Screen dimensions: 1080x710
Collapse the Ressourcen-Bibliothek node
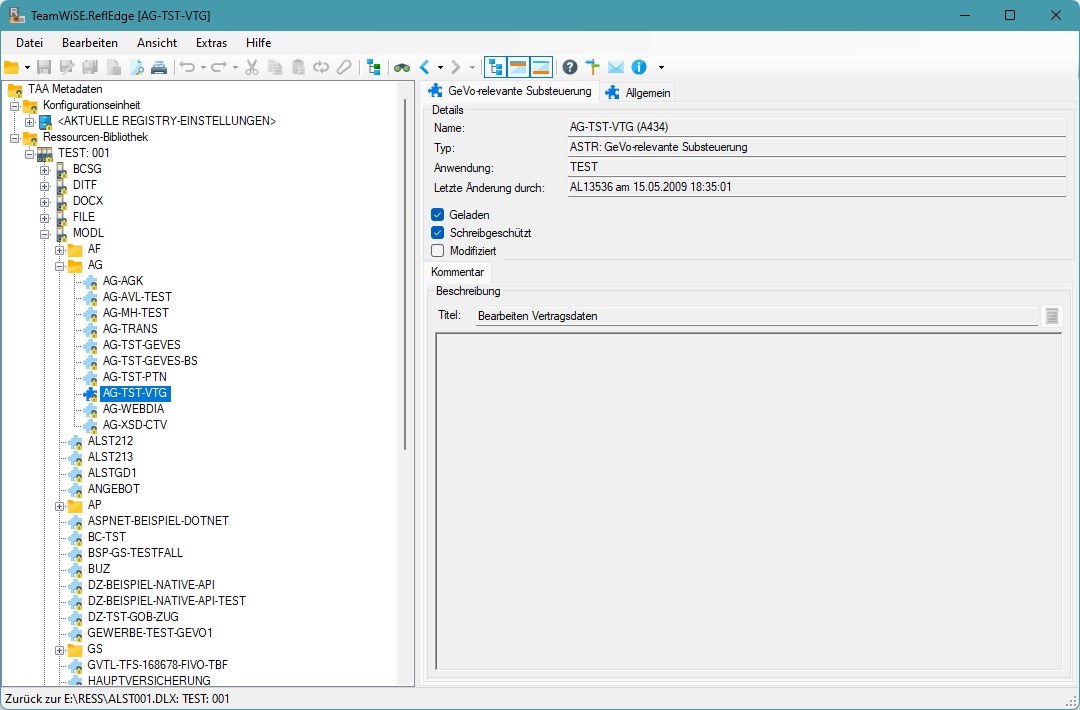point(14,138)
